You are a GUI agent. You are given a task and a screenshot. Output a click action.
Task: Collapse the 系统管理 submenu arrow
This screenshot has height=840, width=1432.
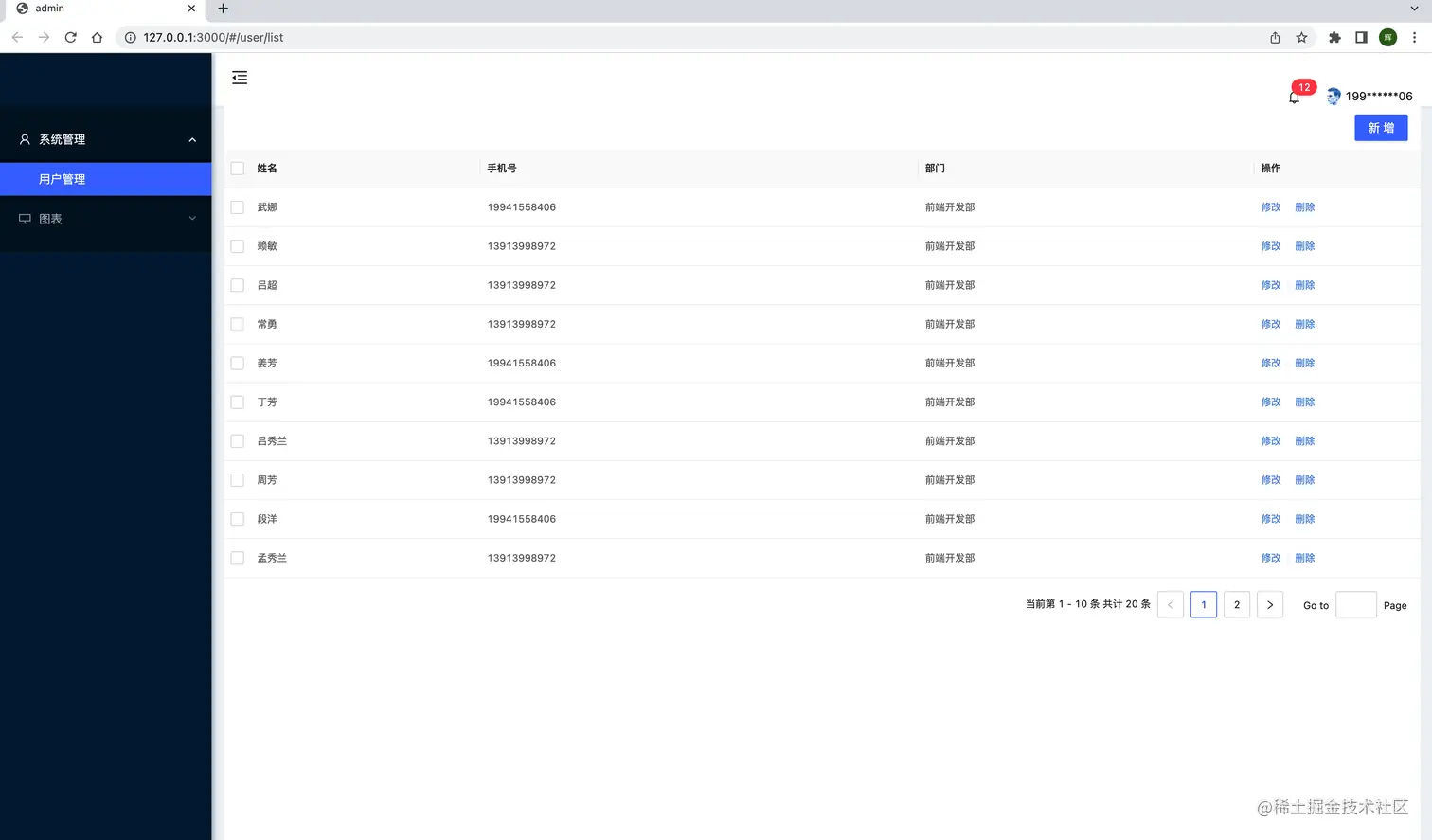192,139
